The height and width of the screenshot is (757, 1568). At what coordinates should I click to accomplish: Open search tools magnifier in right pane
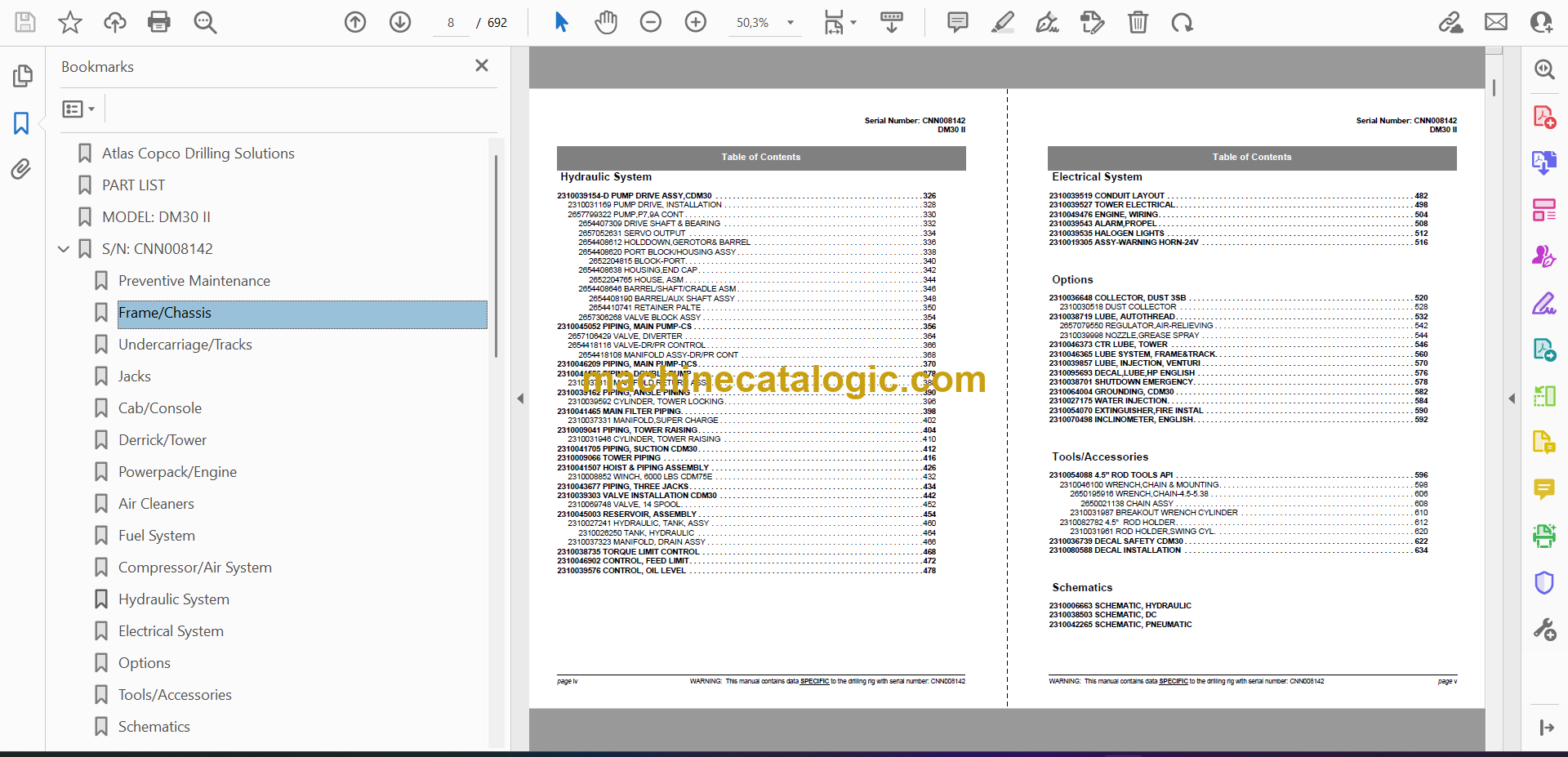coord(1544,69)
